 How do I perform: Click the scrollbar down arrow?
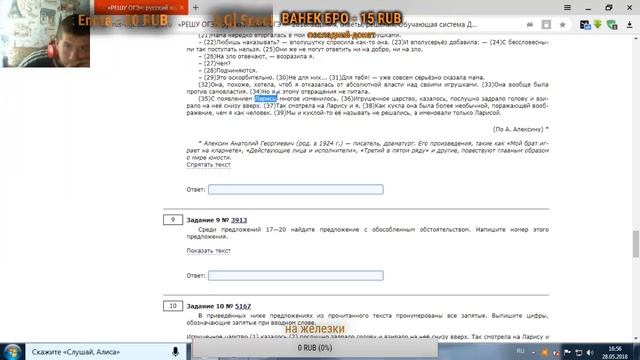click(636, 338)
